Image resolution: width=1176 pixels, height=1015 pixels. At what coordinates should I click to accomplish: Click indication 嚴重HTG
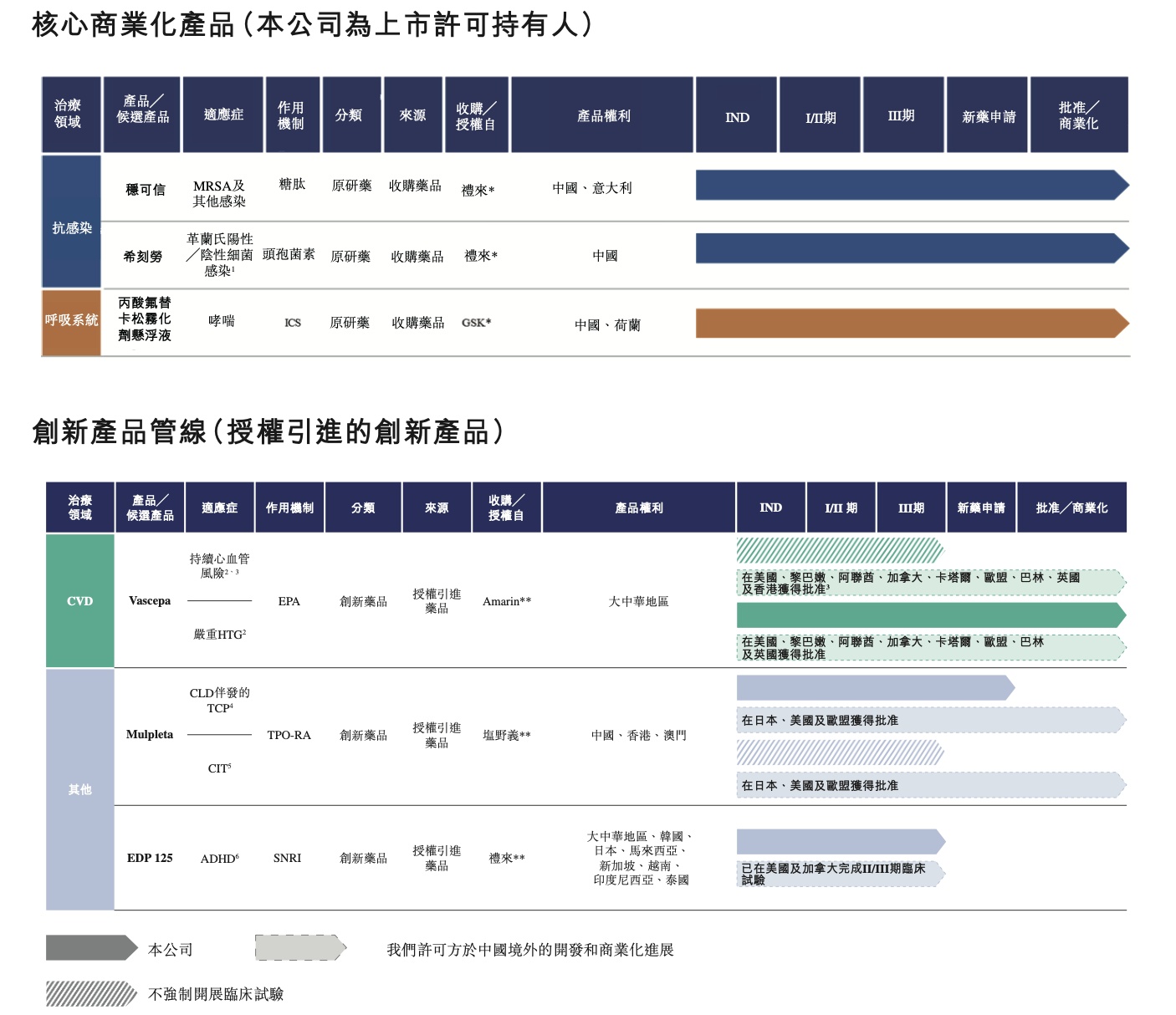(x=219, y=635)
